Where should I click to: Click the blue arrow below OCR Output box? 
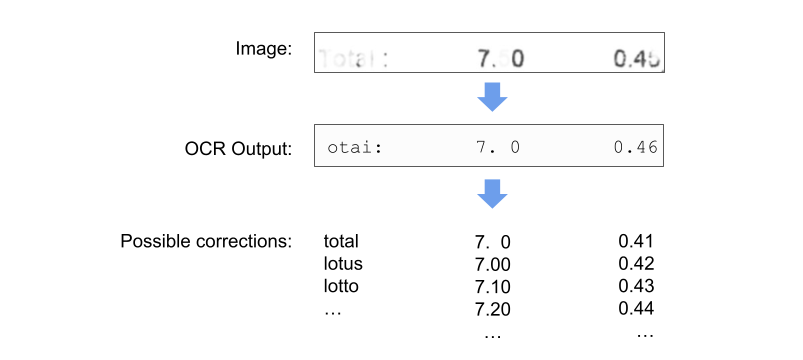pyautogui.click(x=492, y=194)
